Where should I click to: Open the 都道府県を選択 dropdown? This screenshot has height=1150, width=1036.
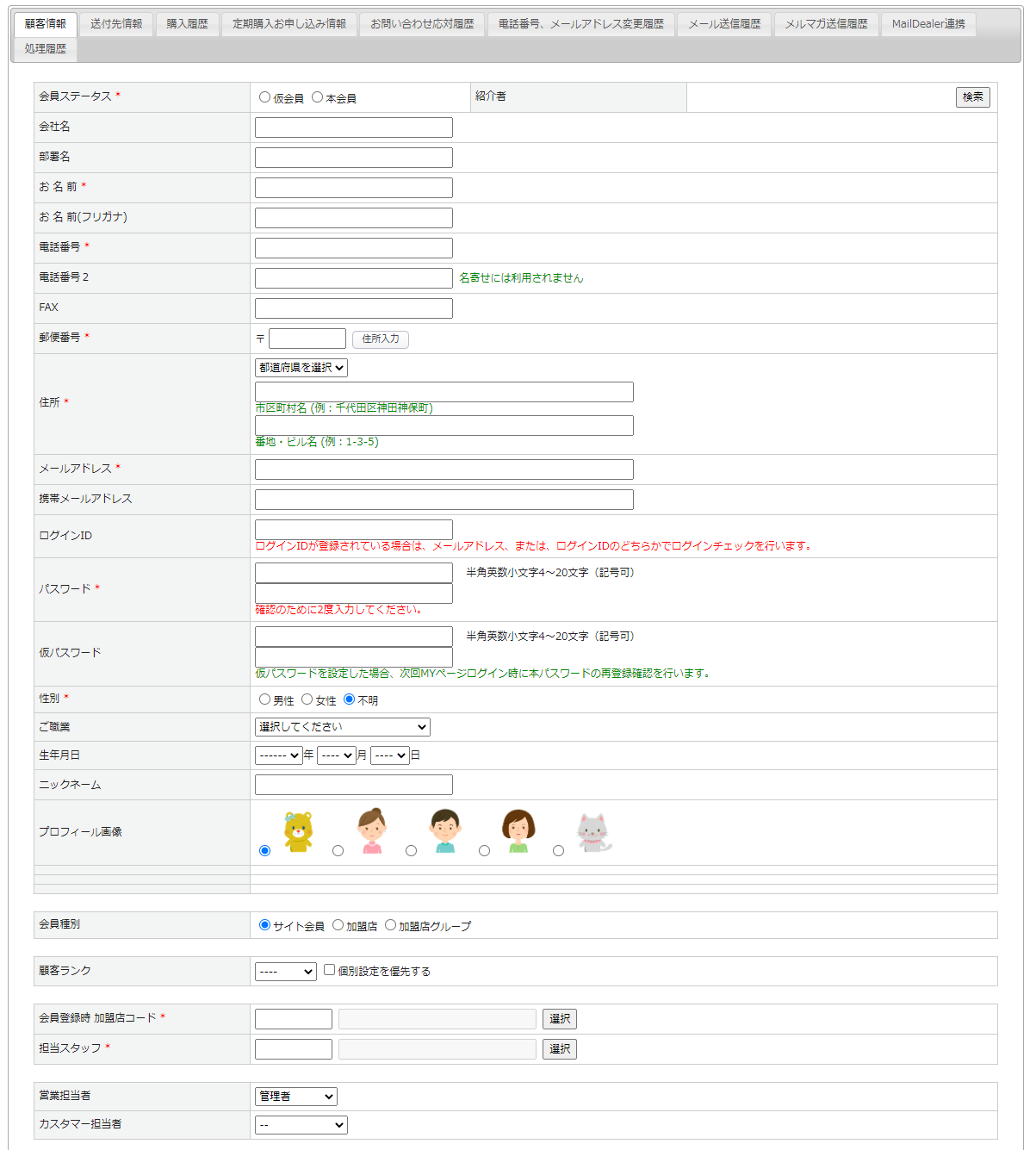point(301,368)
